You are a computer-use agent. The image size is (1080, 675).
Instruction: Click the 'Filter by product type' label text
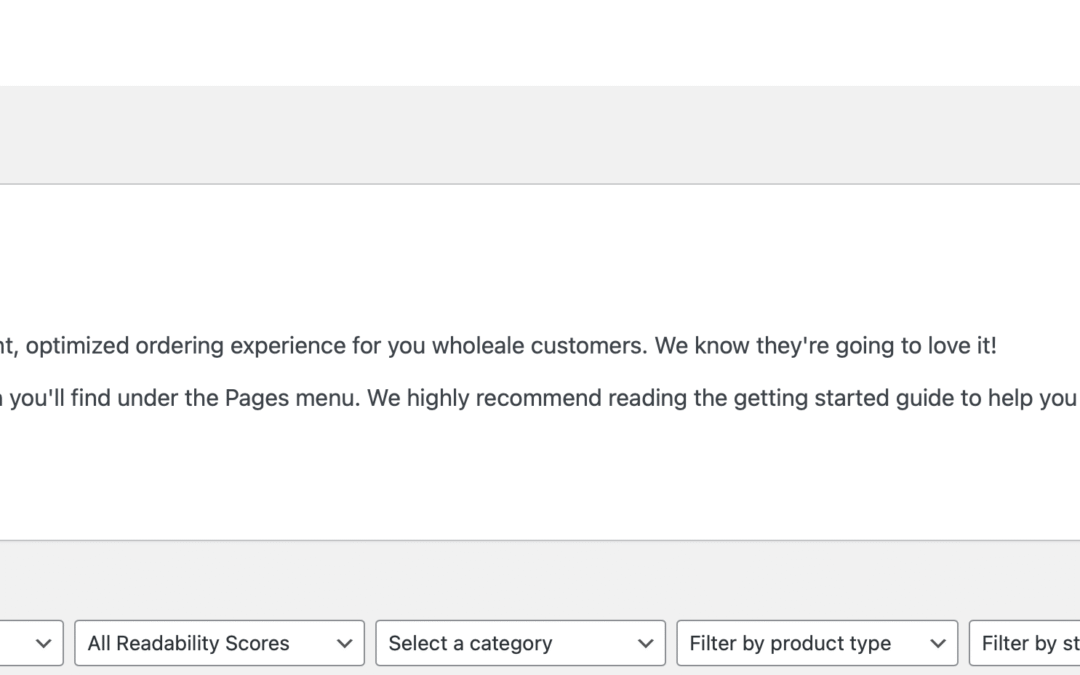[x=790, y=644]
